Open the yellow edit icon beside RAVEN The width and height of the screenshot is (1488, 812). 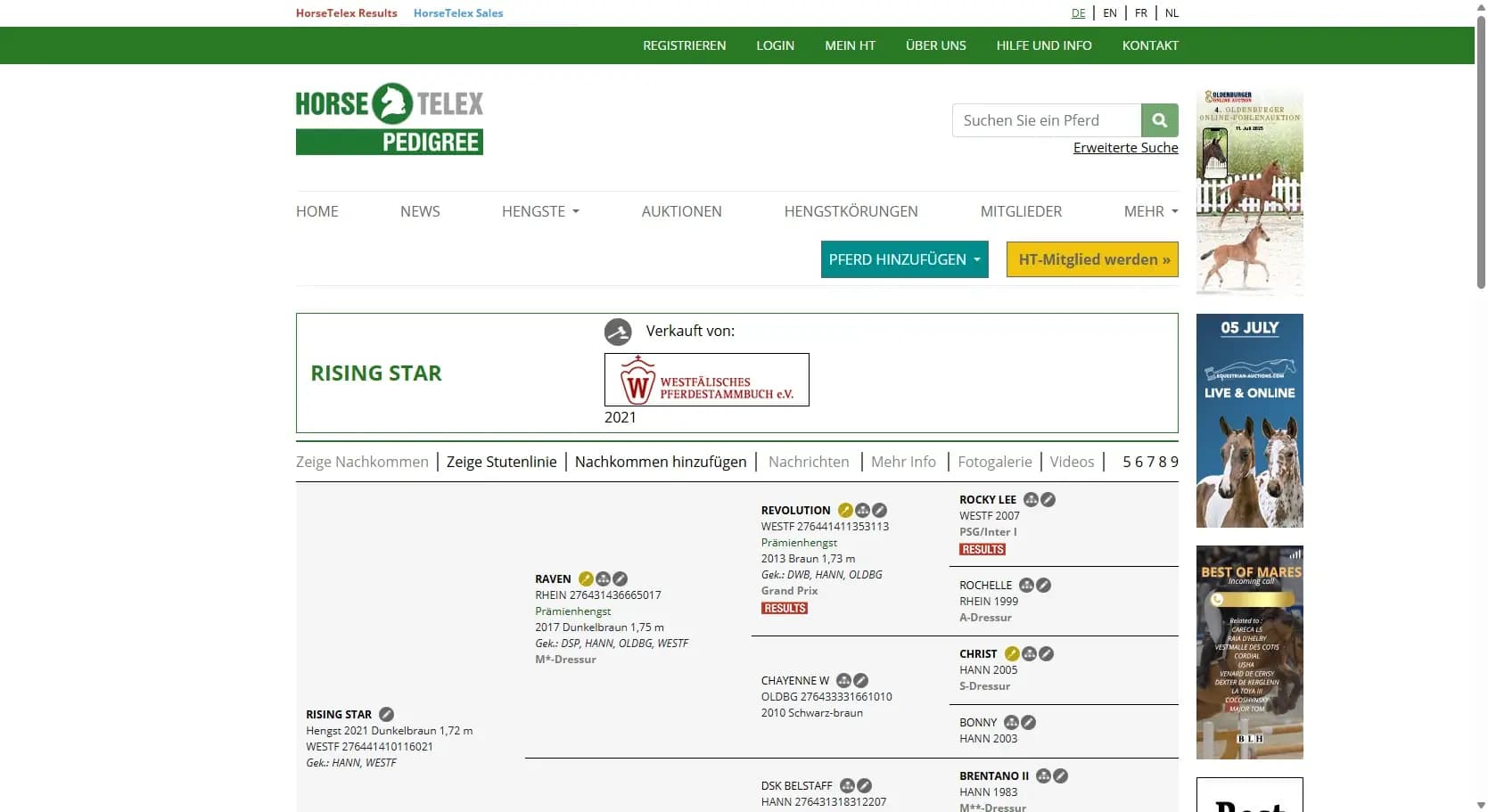[x=587, y=578]
